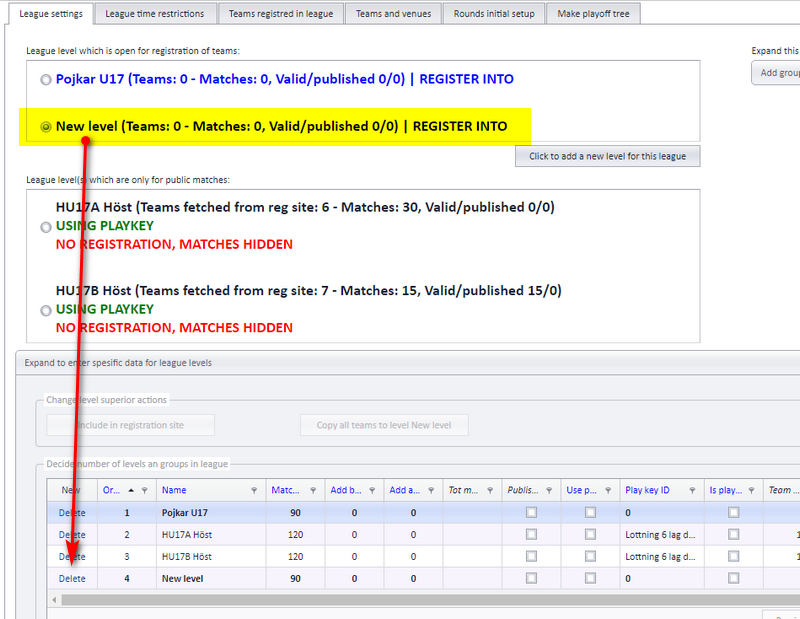
Task: Open filter icon on the Publis... column
Action: coord(549,490)
